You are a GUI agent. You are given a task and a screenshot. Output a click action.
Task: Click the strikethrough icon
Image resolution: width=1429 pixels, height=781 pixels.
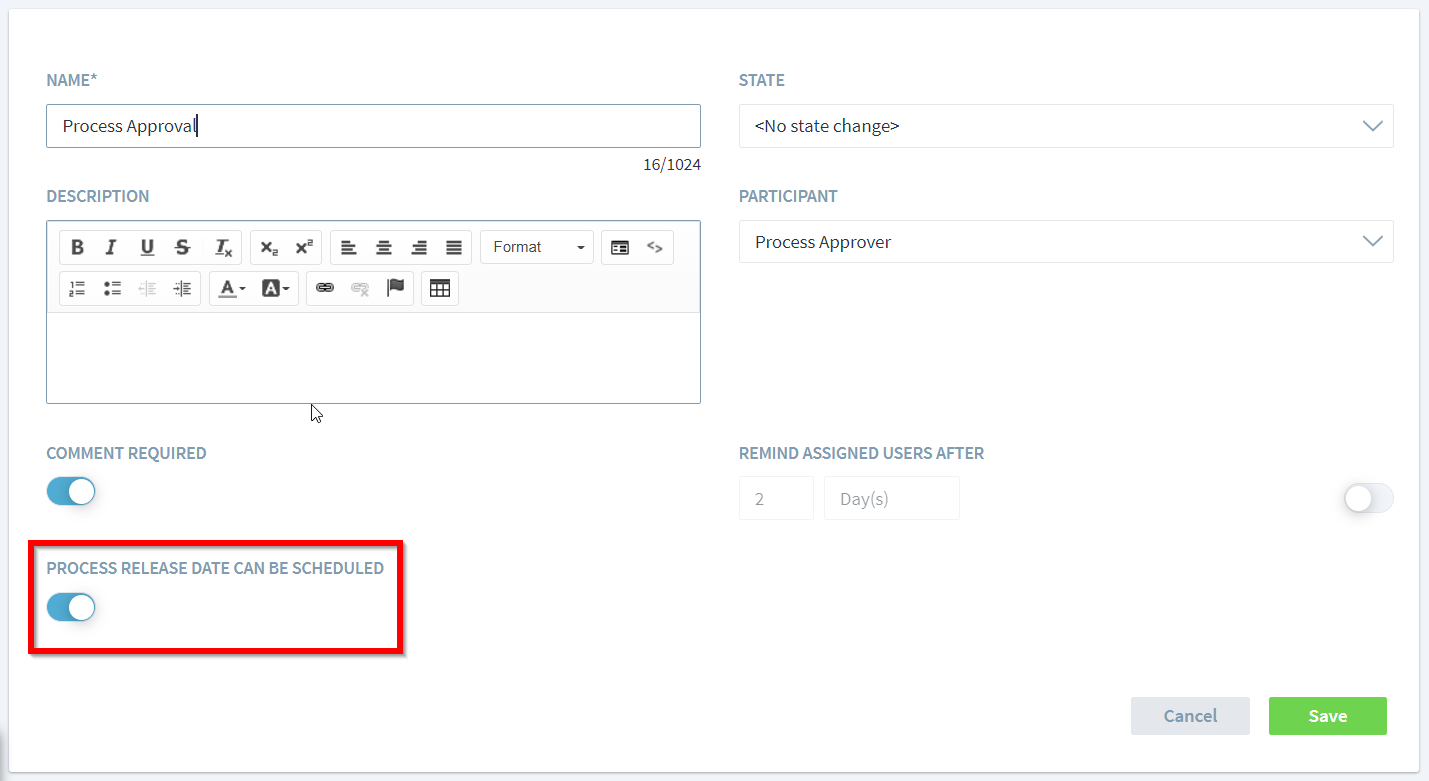pos(182,248)
